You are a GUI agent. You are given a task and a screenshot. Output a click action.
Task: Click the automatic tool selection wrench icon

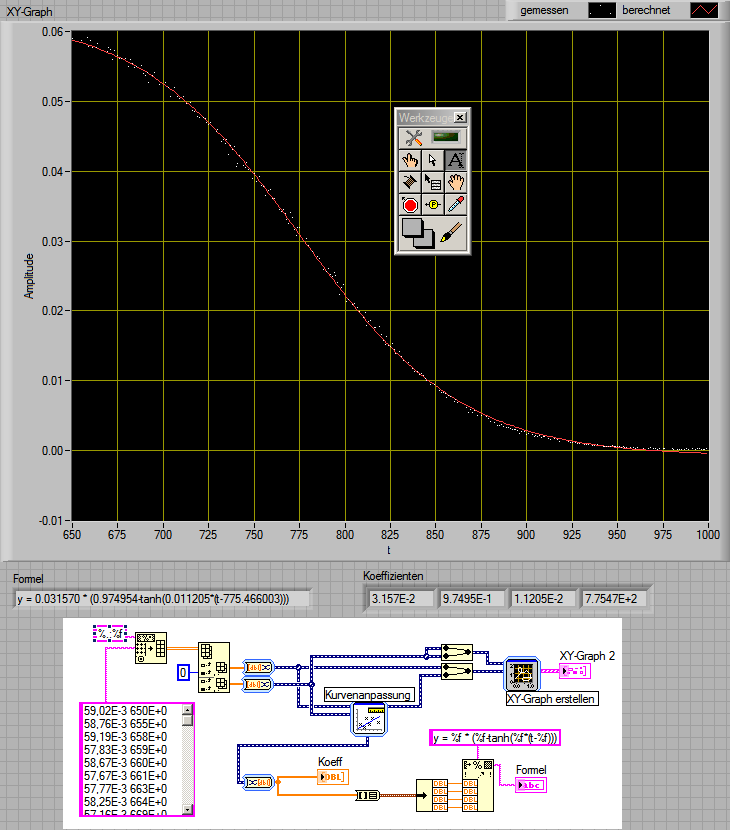pyautogui.click(x=413, y=138)
